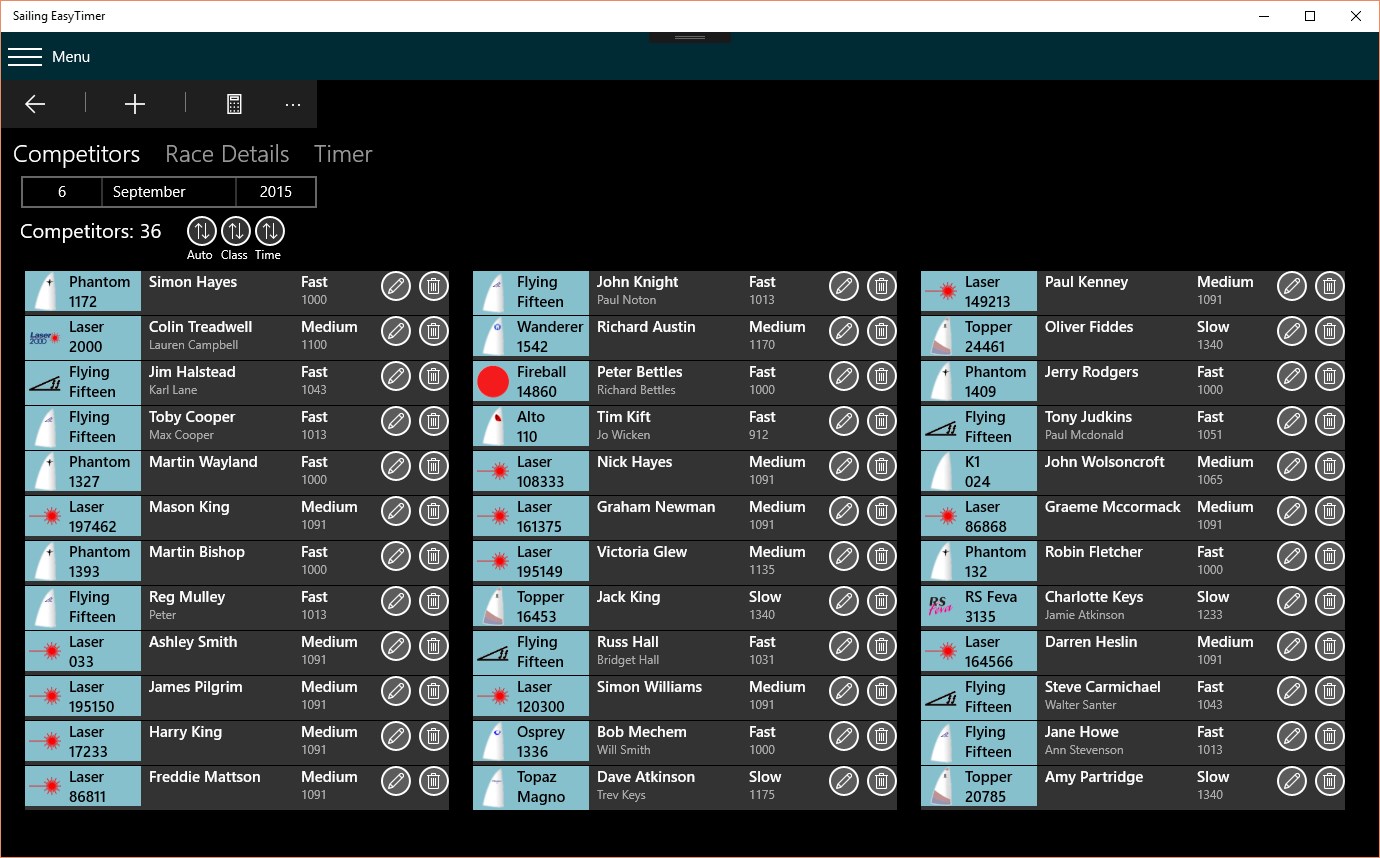Screen dimensions: 1380x858
Task: Open the Menu with the hamburger icon
Action: [25, 56]
